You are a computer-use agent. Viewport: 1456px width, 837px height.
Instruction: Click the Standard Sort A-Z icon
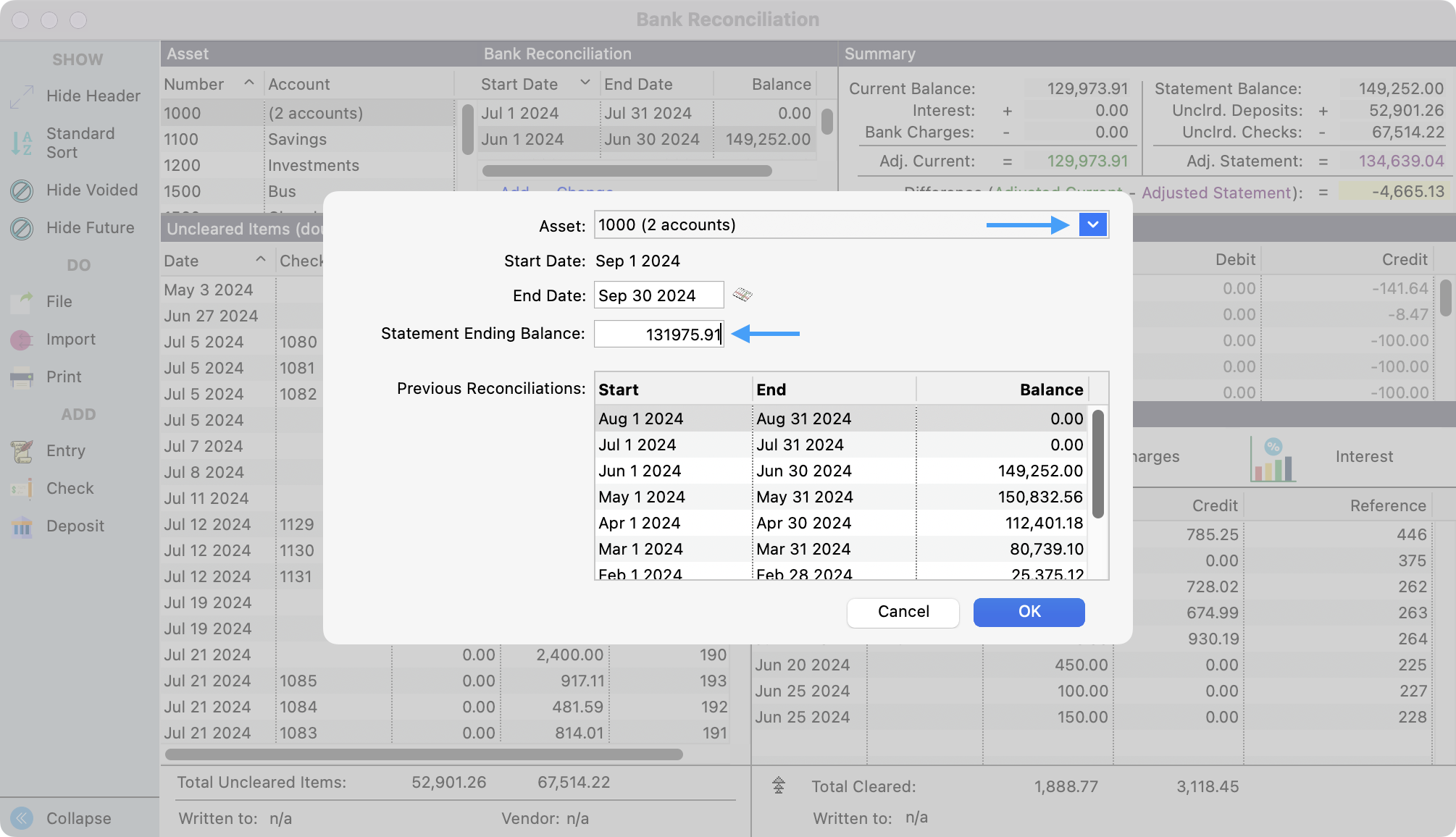click(x=22, y=143)
